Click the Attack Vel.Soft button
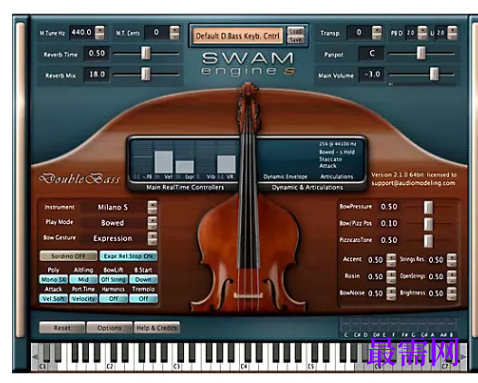This screenshot has width=478, height=383. point(54,299)
